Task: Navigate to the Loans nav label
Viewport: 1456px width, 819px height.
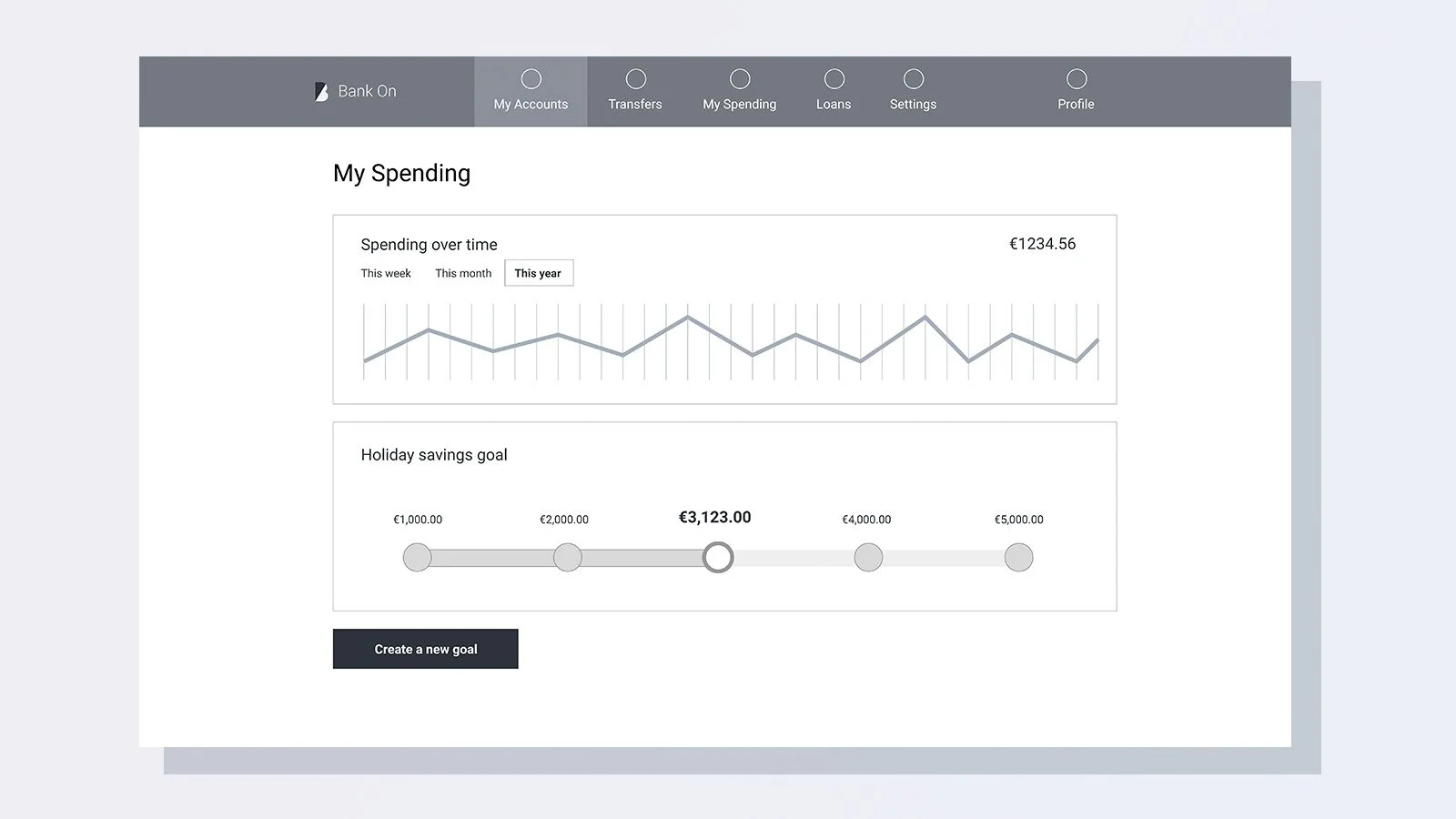Action: 834,105
